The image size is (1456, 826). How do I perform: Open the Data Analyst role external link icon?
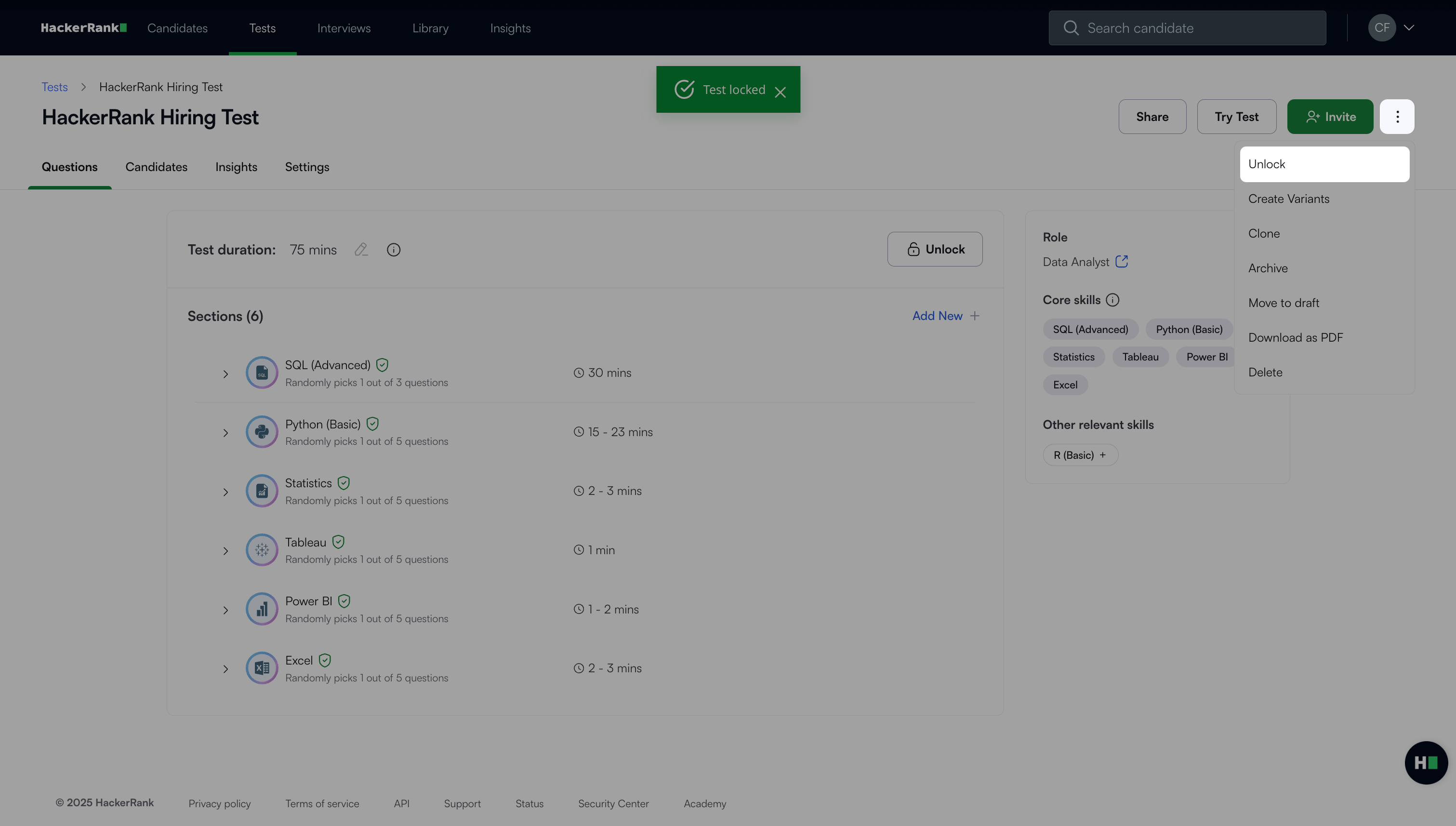point(1121,262)
